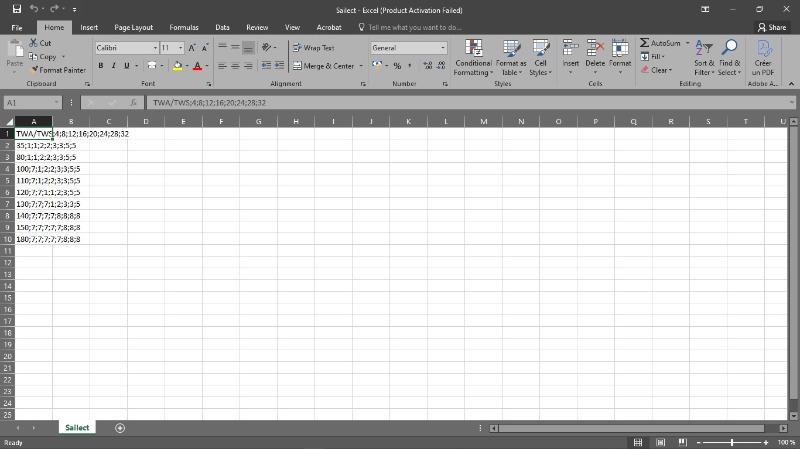Image resolution: width=800 pixels, height=449 pixels.
Task: Apply the comma style
Action: click(x=409, y=66)
